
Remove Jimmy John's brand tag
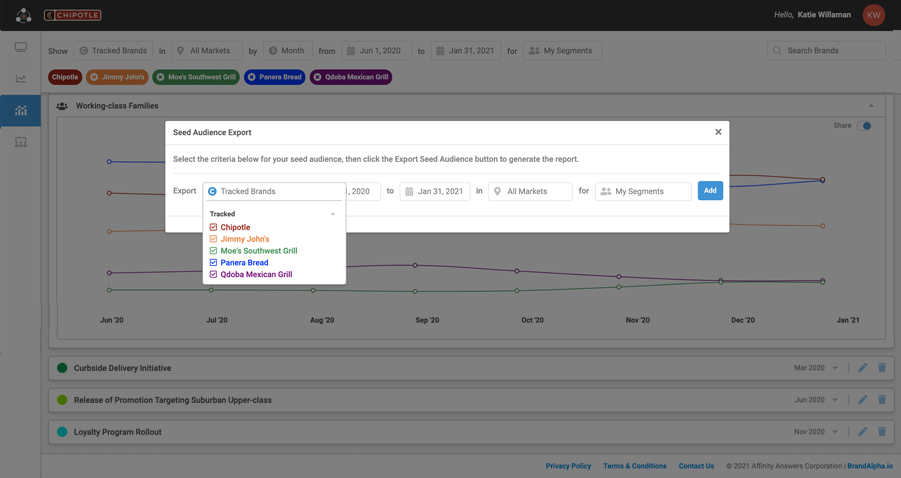click(x=94, y=77)
